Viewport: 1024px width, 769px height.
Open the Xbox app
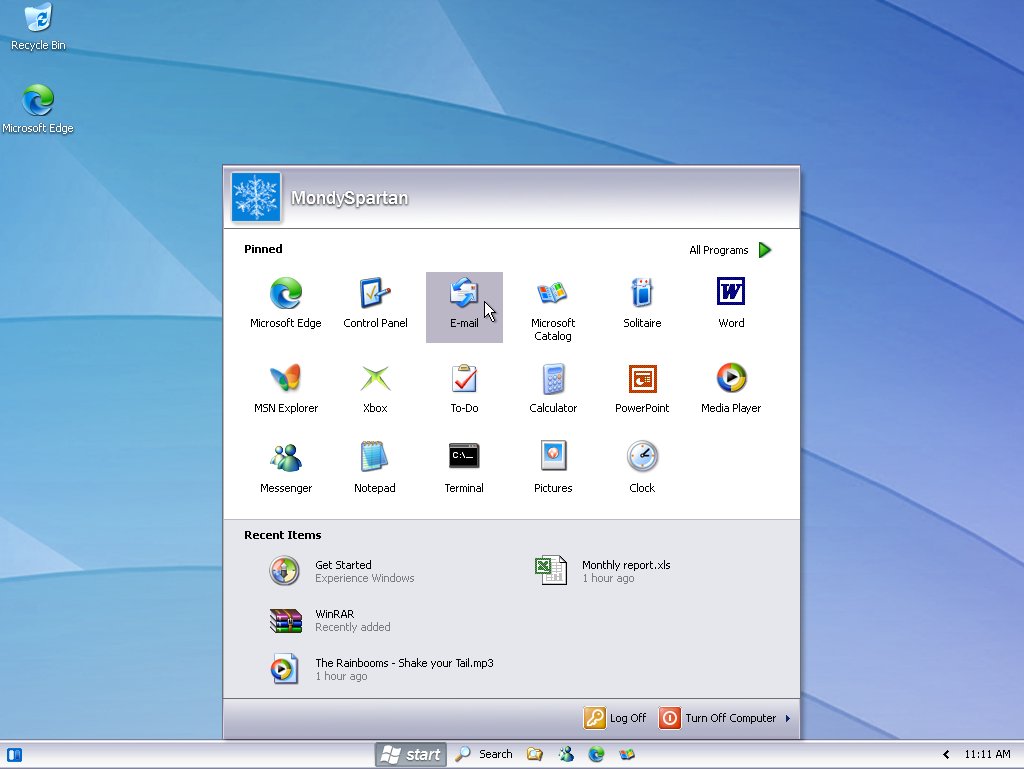[375, 388]
